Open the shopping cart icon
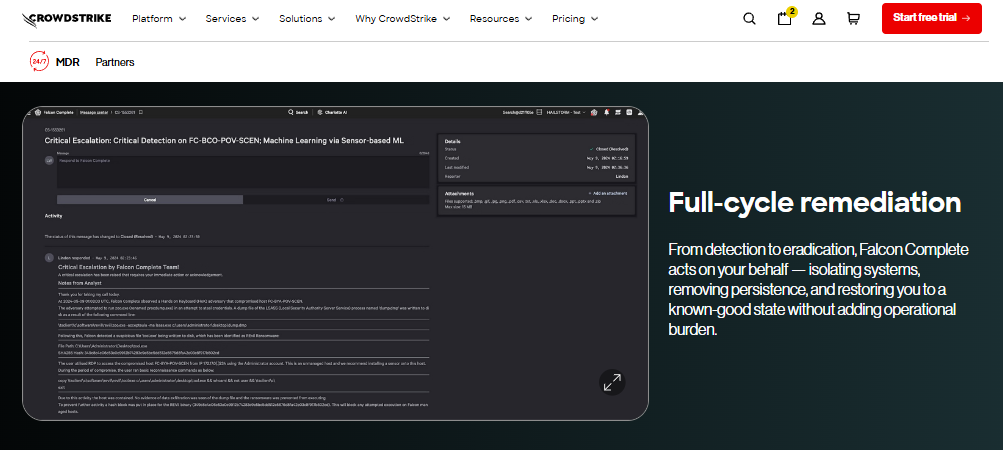This screenshot has width=1003, height=450. [853, 19]
